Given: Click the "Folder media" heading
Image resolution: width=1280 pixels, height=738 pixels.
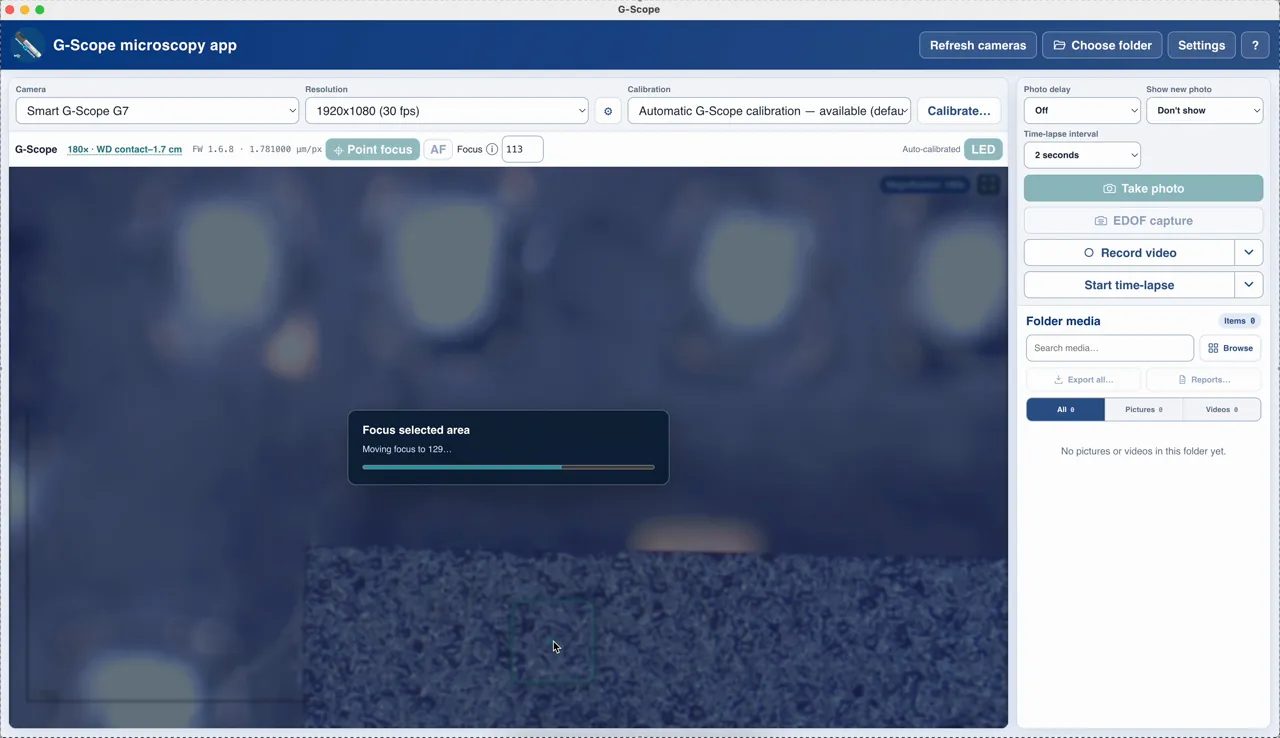Looking at the screenshot, I should pos(1063,321).
